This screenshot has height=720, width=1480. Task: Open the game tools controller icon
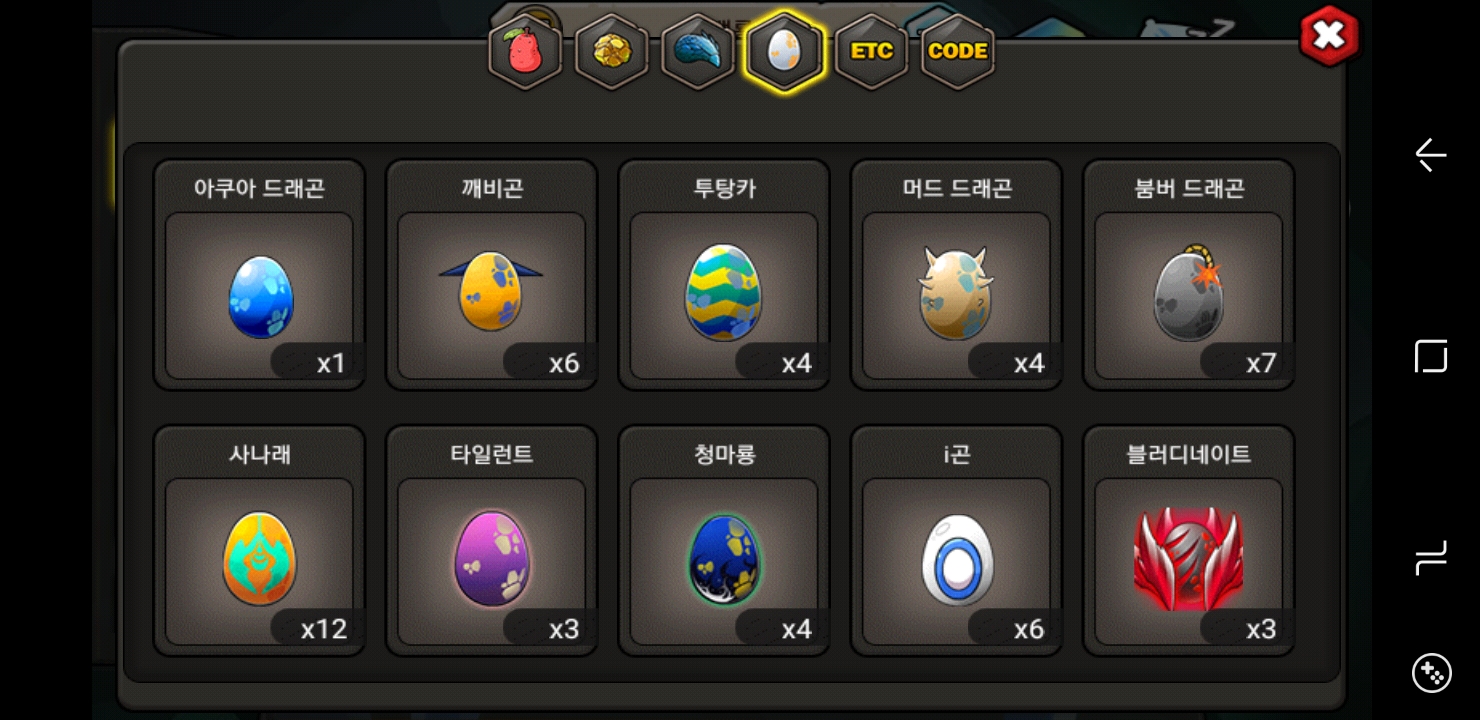tap(1431, 673)
